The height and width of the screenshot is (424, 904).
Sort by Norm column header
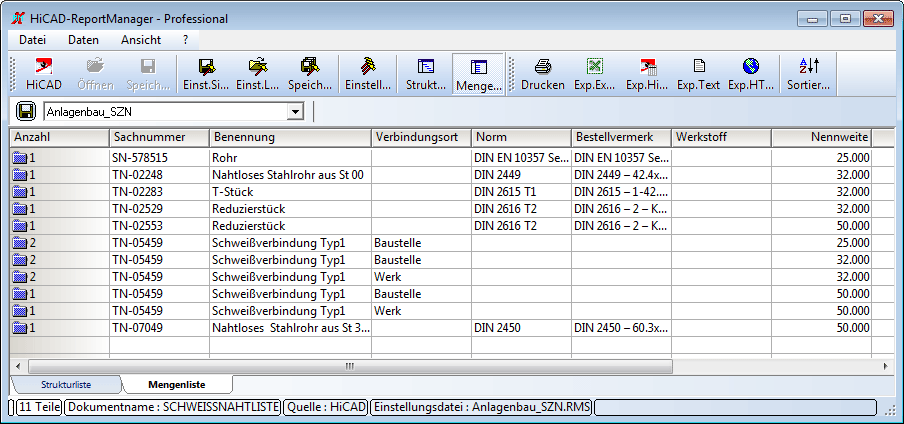click(x=521, y=137)
